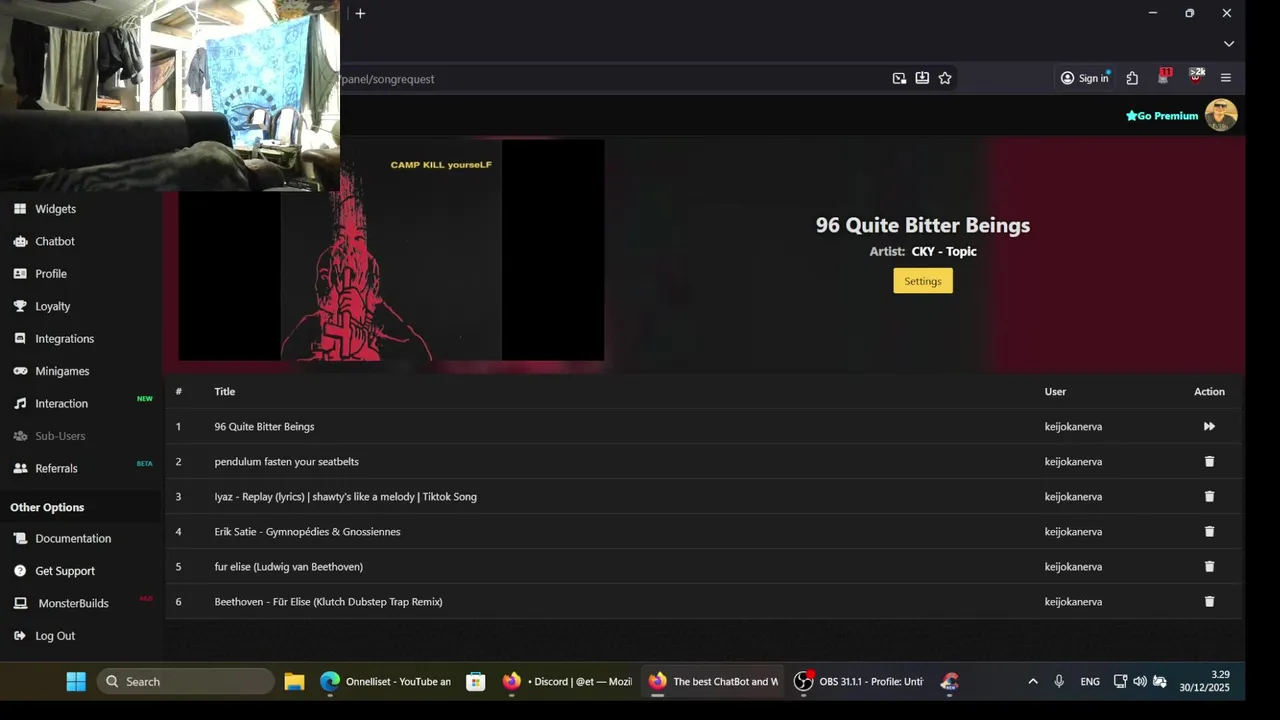The height and width of the screenshot is (720, 1280).
Task: Delete Für Elise Klutch Dubstep Remix request
Action: 1209,601
